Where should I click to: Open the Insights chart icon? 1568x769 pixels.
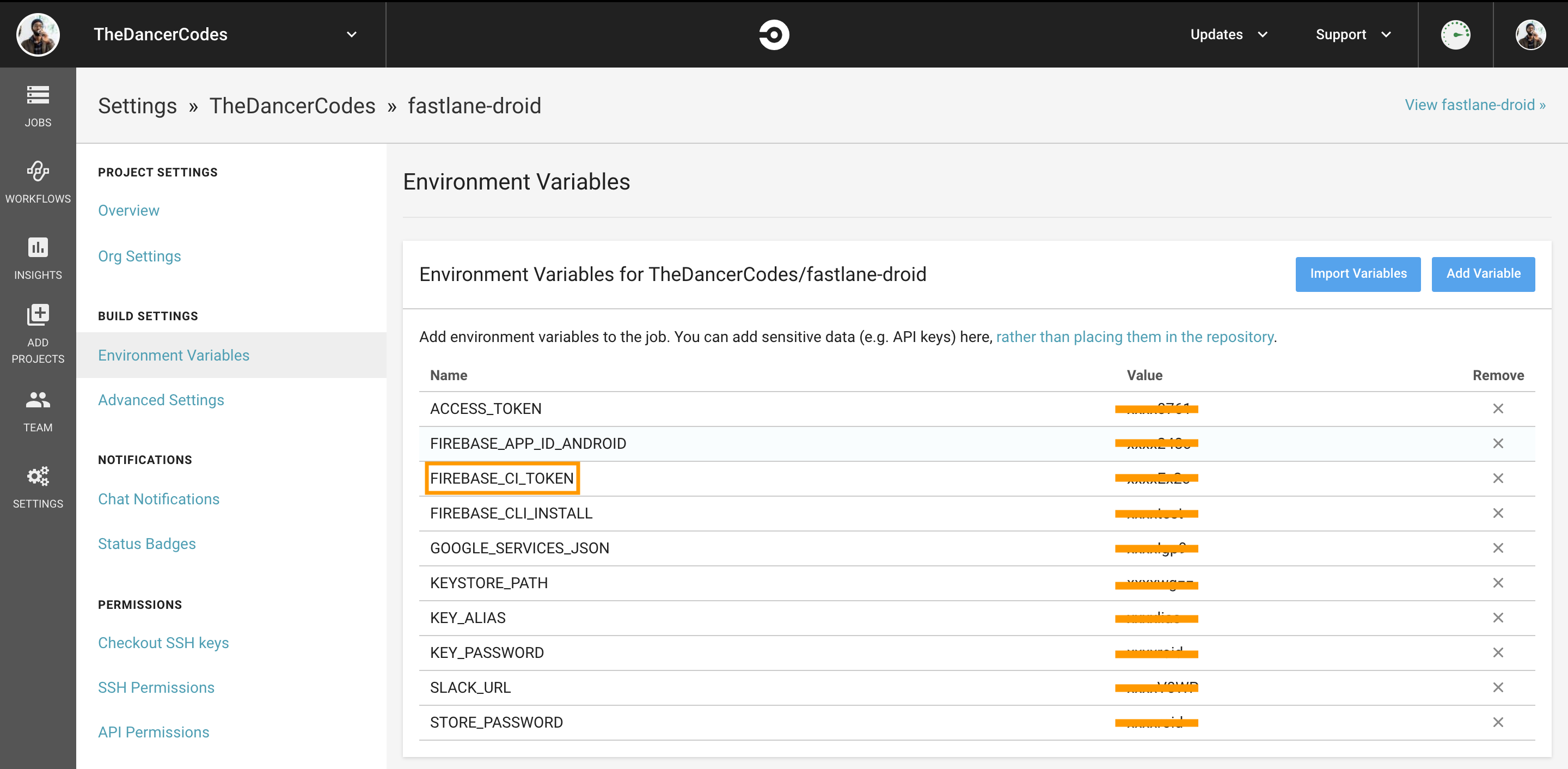click(38, 248)
